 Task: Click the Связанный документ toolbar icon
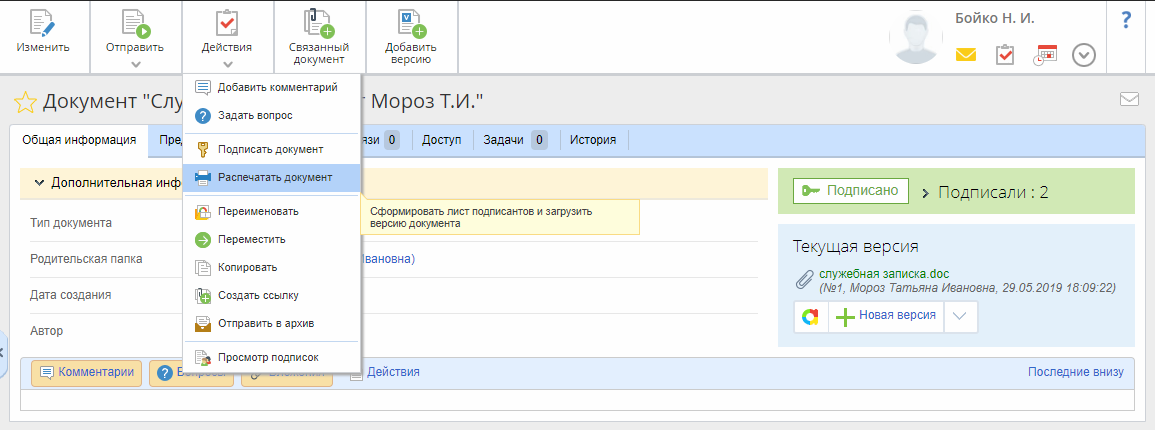pos(318,24)
